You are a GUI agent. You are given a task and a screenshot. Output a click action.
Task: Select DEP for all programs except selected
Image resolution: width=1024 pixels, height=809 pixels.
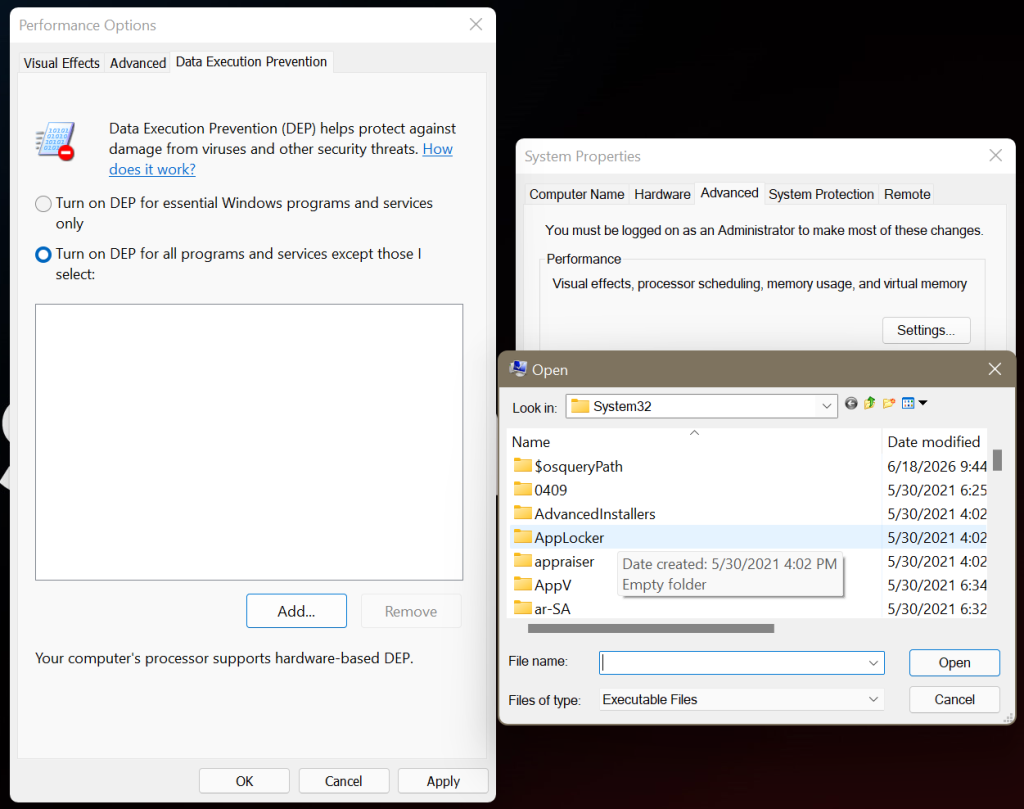coord(43,255)
